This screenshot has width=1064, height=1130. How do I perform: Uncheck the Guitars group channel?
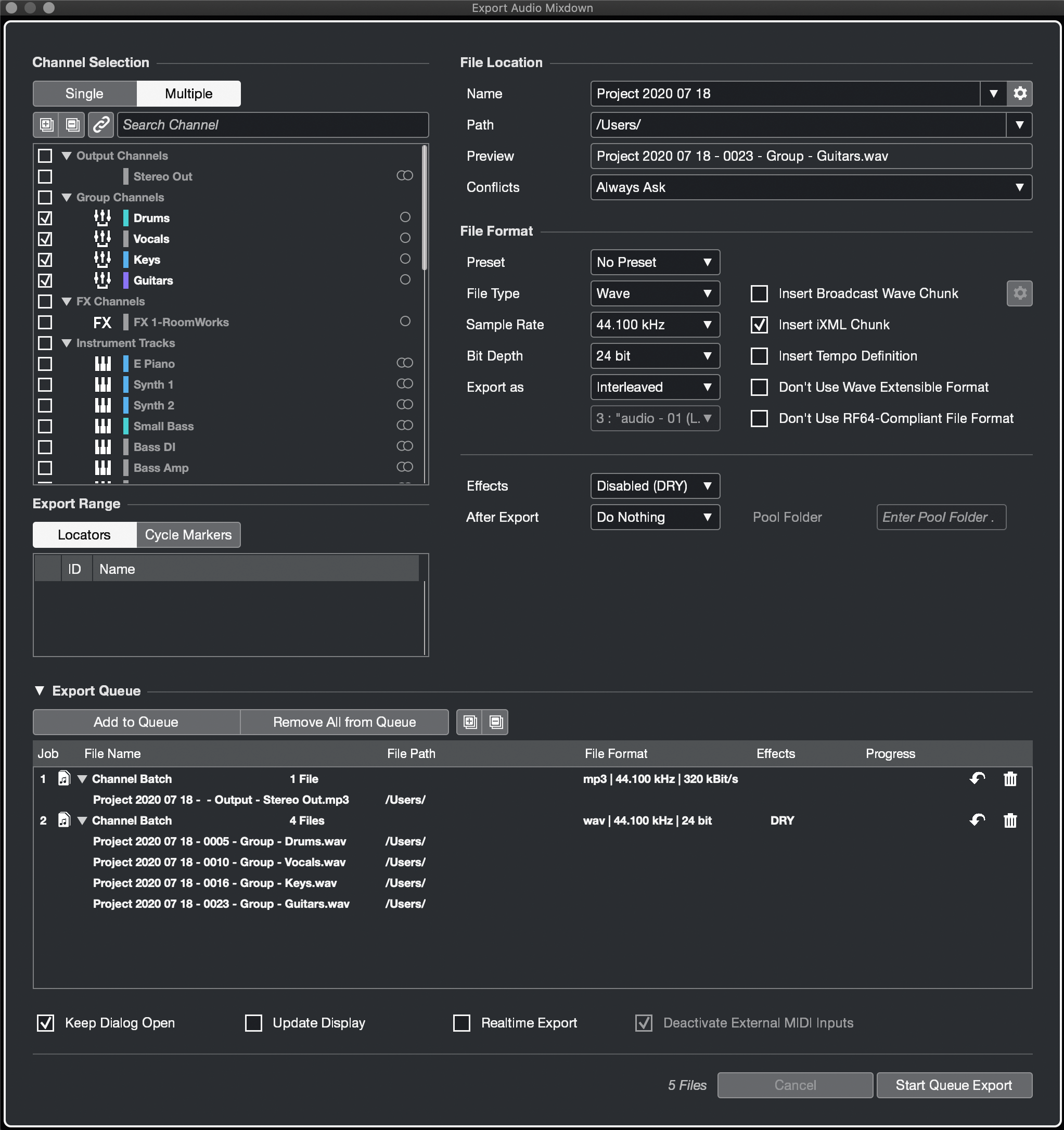tap(45, 280)
